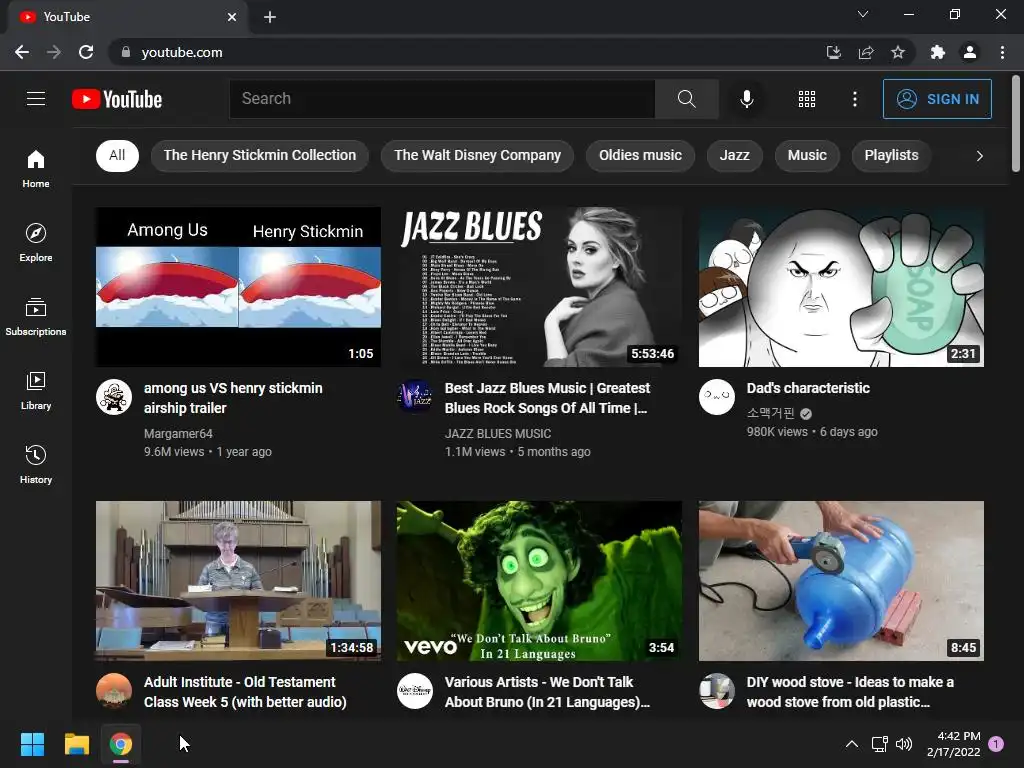1024x768 pixels.
Task: Select the Music chip
Action: pyautogui.click(x=807, y=155)
